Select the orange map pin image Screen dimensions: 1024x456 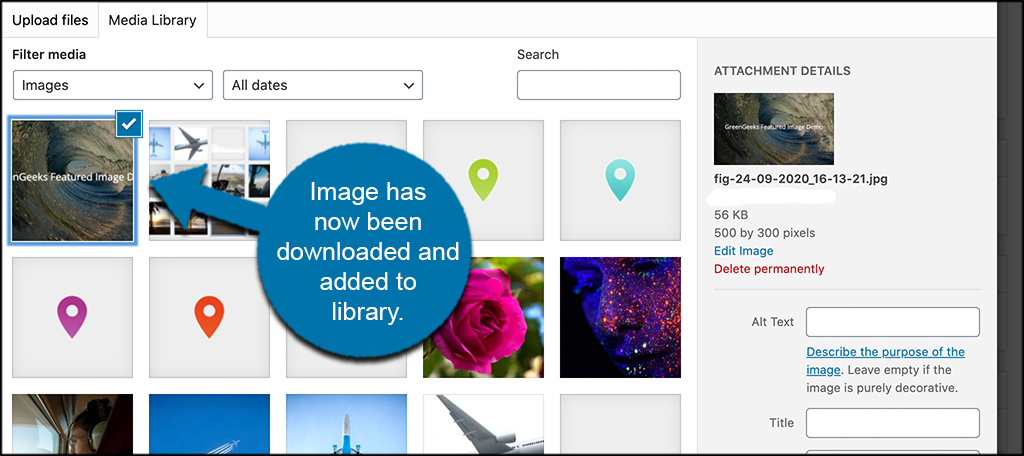209,318
